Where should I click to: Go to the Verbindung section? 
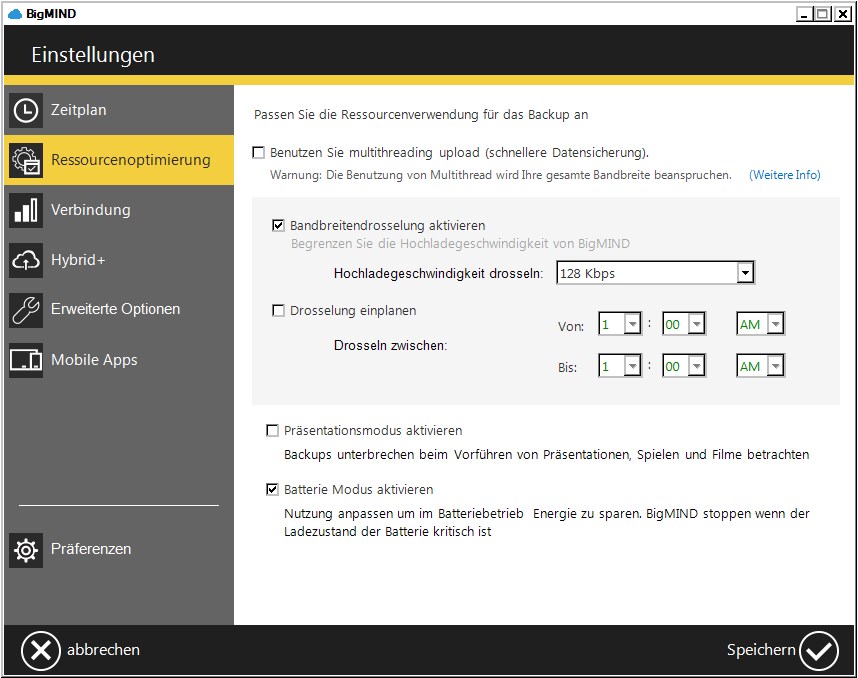pos(119,210)
